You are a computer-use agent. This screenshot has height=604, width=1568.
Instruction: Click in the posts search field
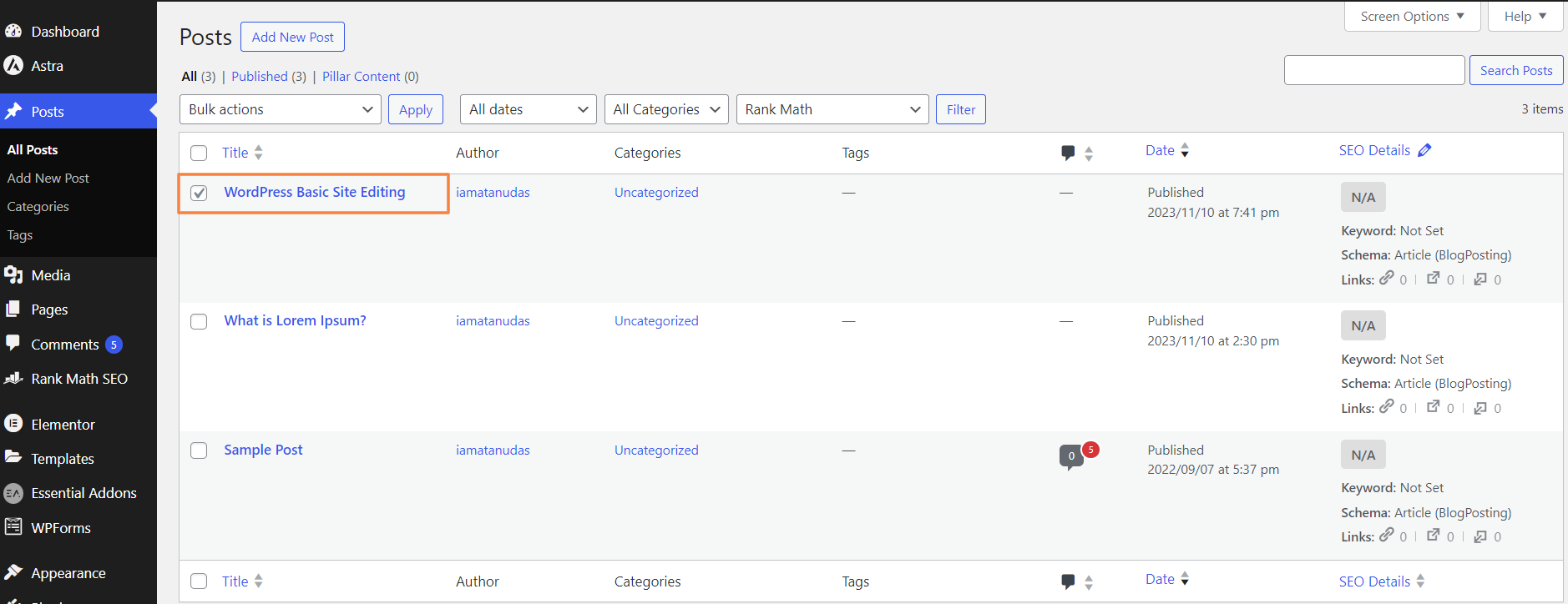1374,70
